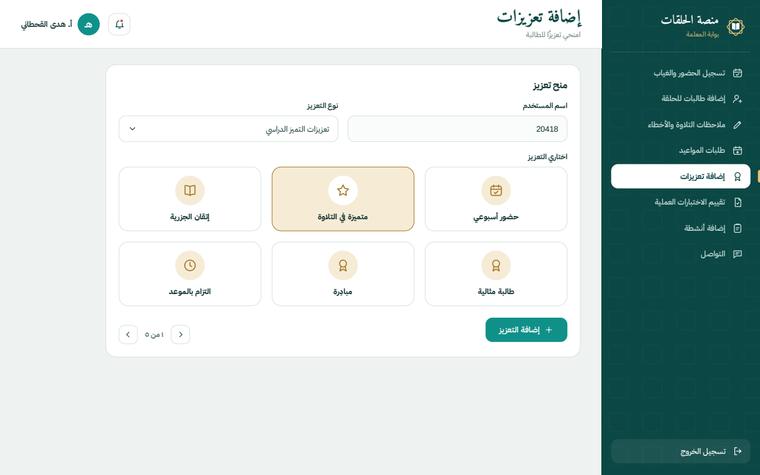Image resolution: width=760 pixels, height=475 pixels.
Task: Click the calendar icon on حضور أسبوعي card
Action: click(496, 190)
